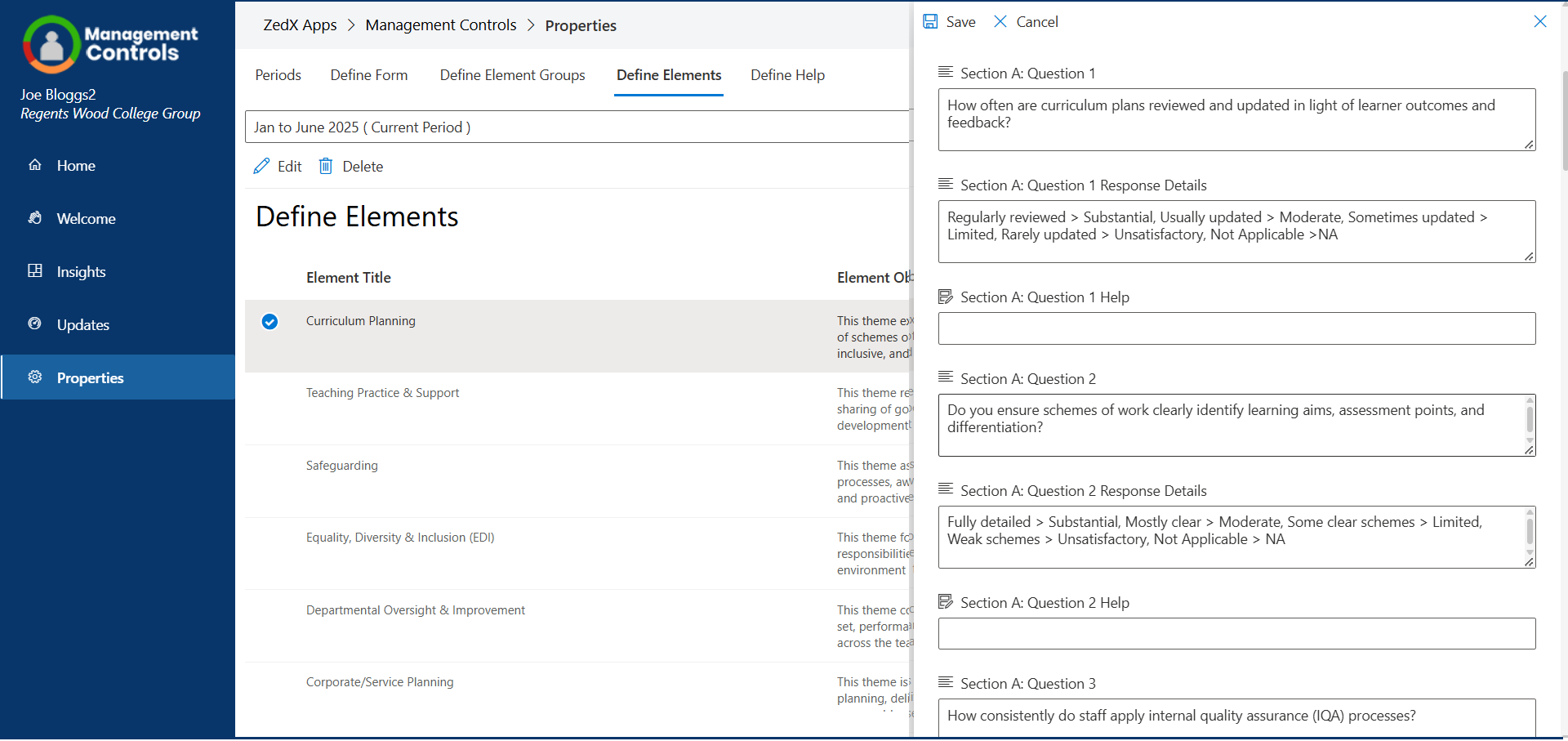Select the Safeguarding element row
Image resolution: width=1568 pixels, height=741 pixels.
(578, 481)
